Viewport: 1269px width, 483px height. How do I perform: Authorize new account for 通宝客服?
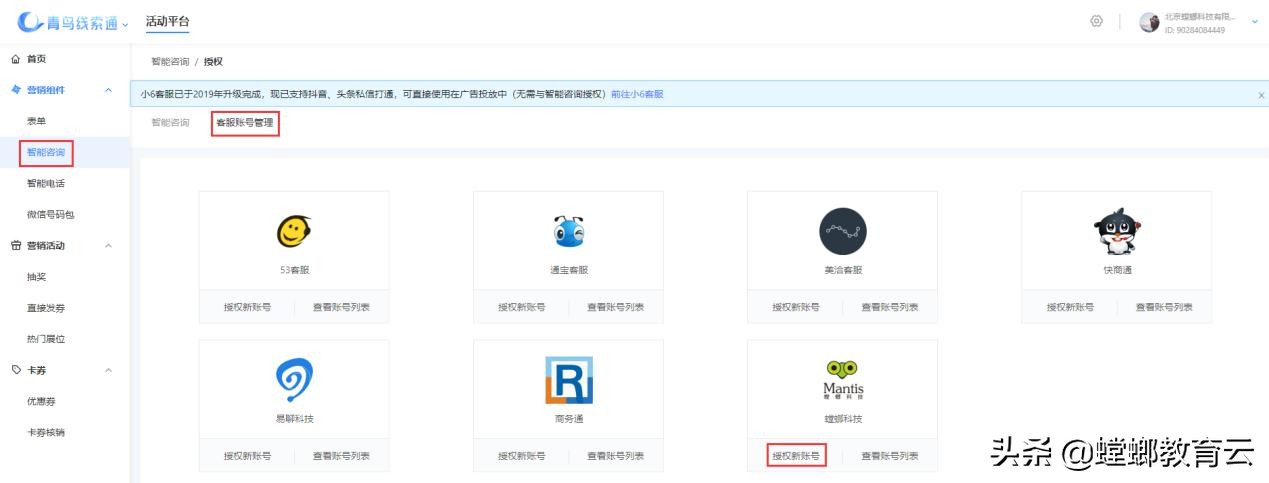tap(522, 307)
